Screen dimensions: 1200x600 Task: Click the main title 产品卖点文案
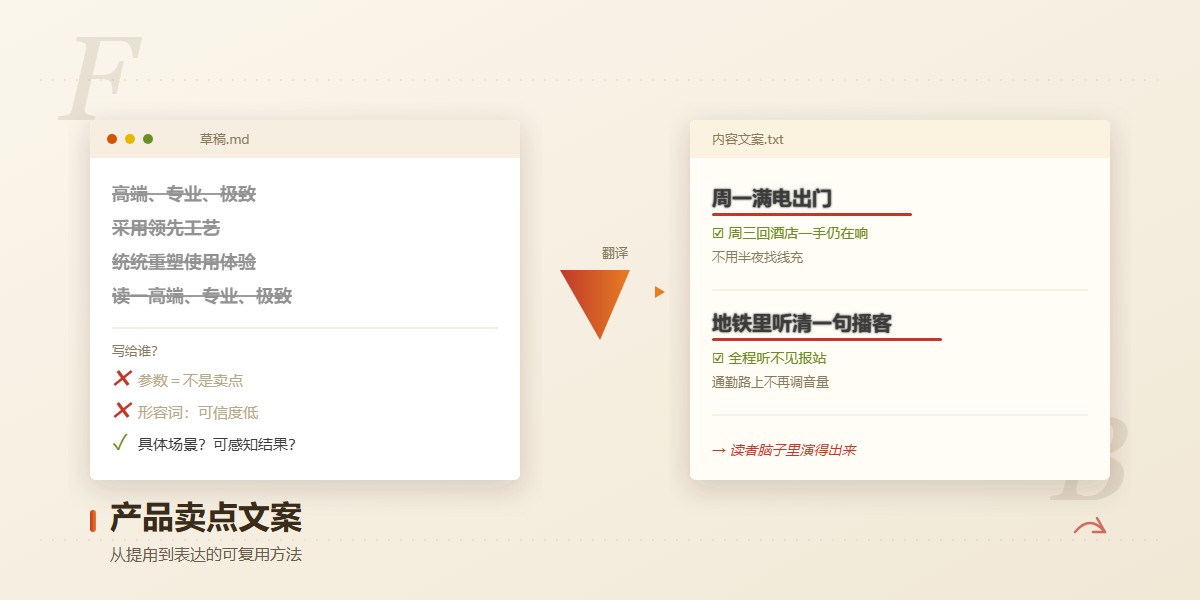[x=206, y=518]
